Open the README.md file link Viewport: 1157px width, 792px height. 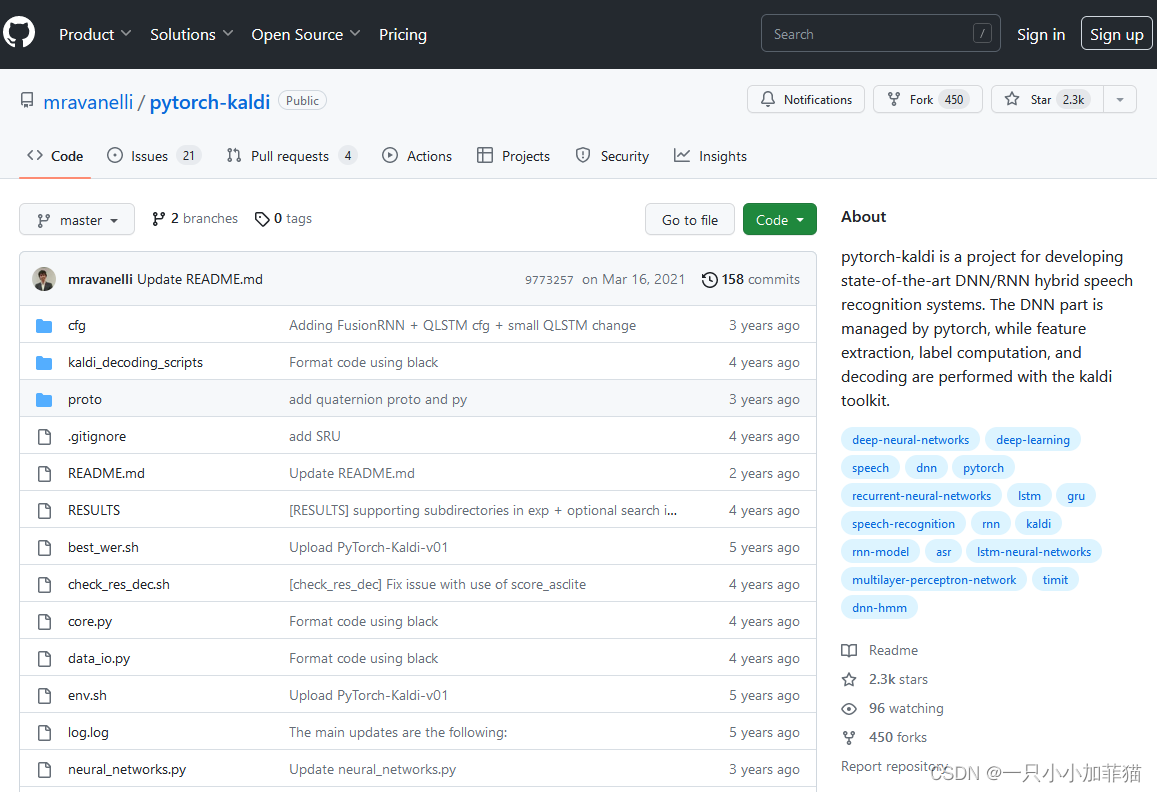tap(106, 473)
